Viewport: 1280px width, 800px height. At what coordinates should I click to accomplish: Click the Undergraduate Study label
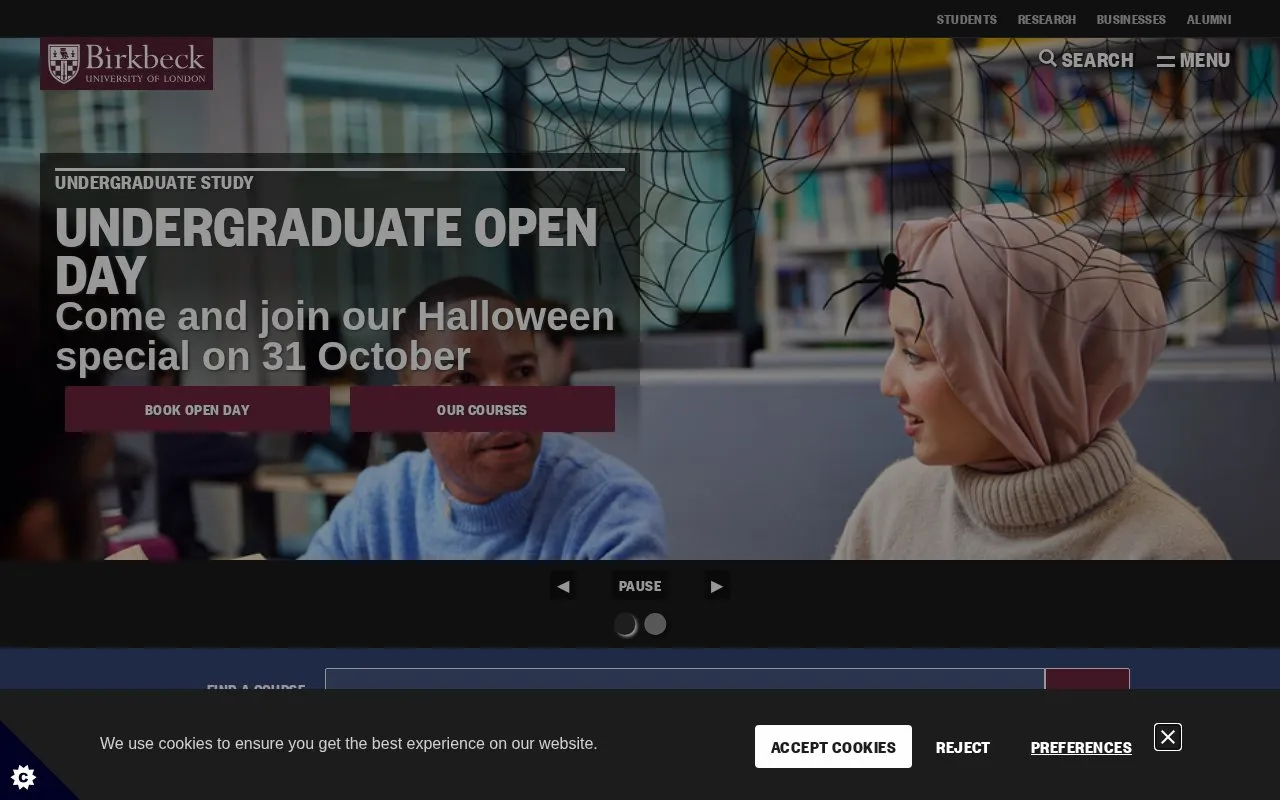pyautogui.click(x=154, y=182)
